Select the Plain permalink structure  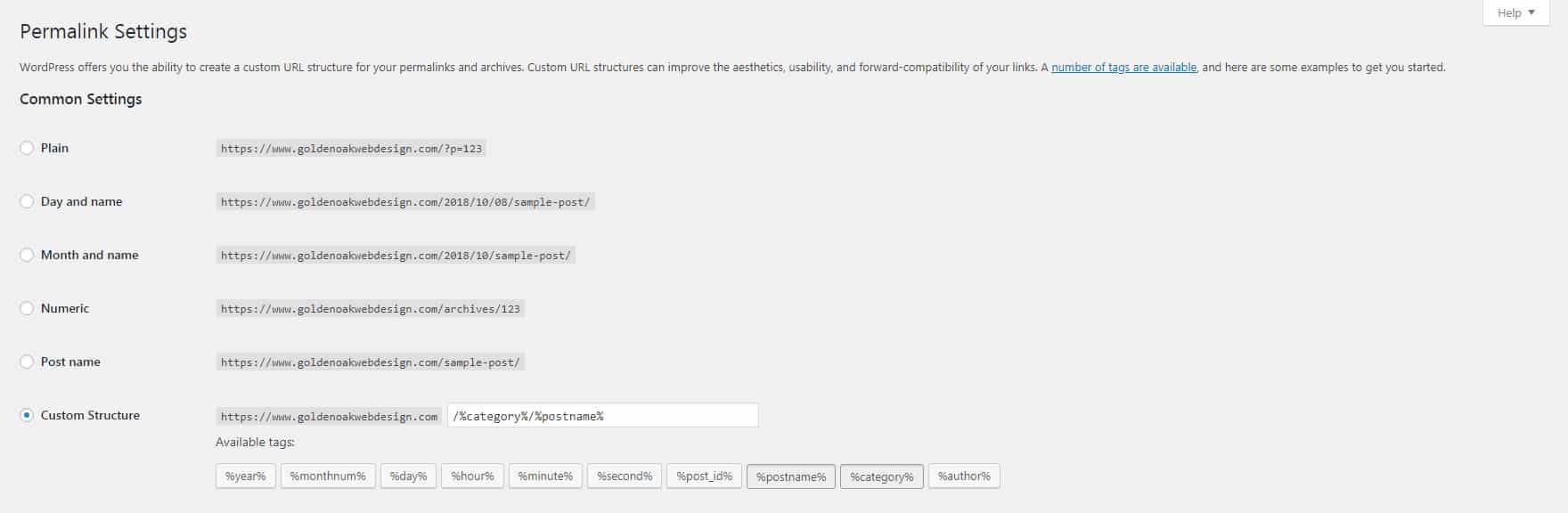point(27,148)
